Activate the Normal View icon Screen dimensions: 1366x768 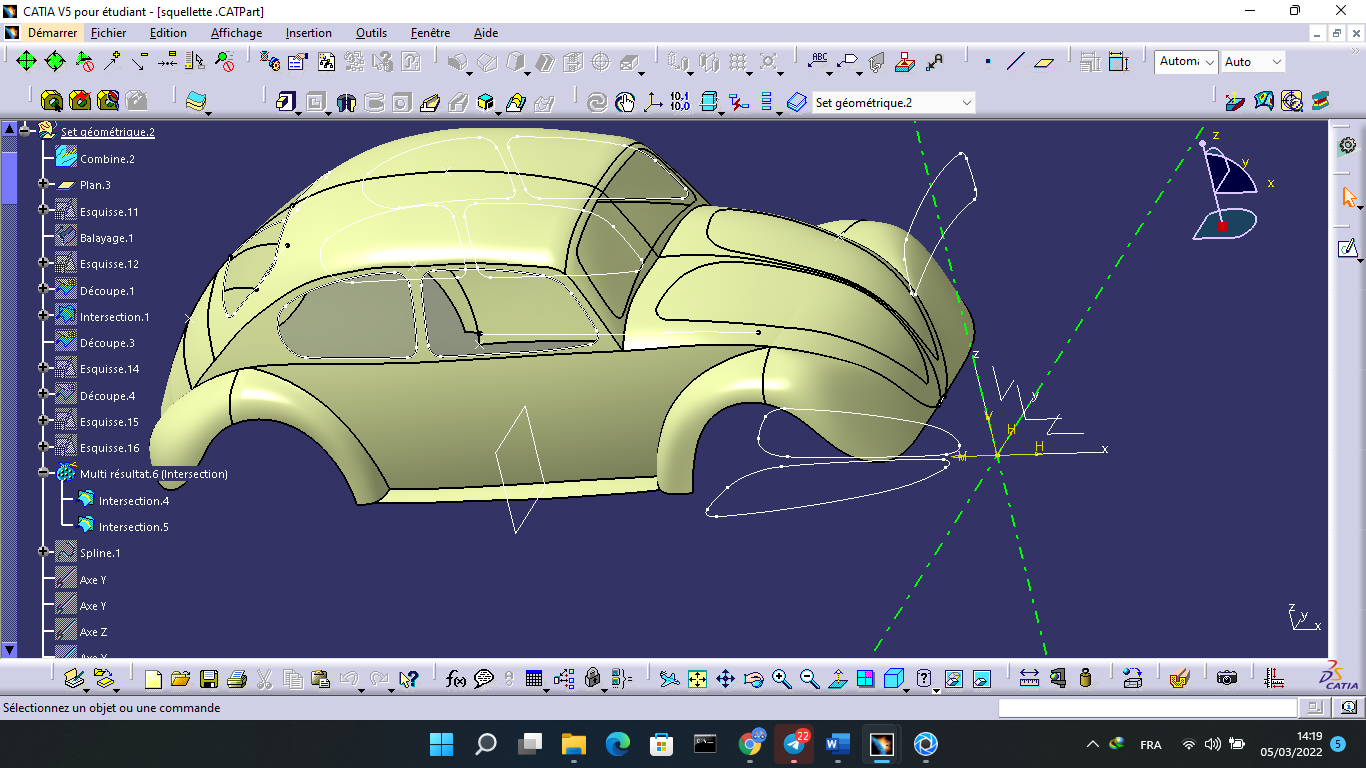coord(838,678)
